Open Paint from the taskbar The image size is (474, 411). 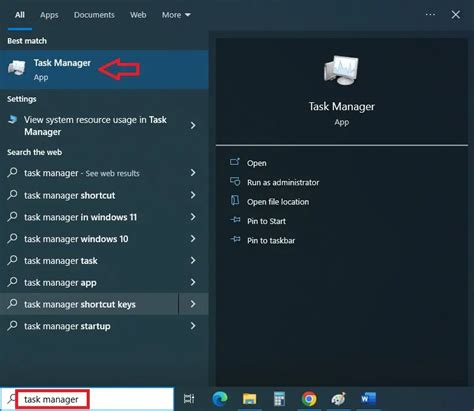click(x=339, y=399)
